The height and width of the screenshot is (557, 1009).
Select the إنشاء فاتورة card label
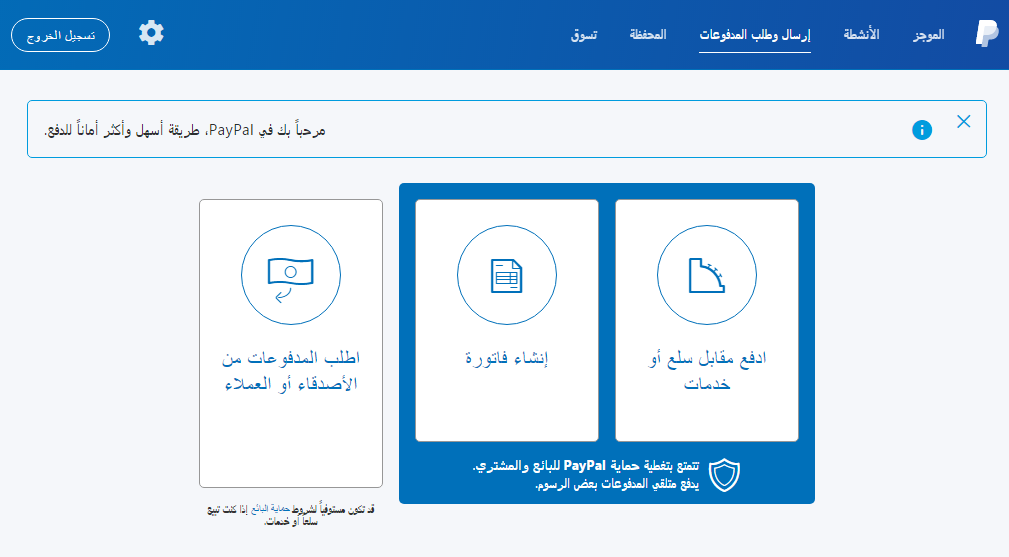point(506,358)
